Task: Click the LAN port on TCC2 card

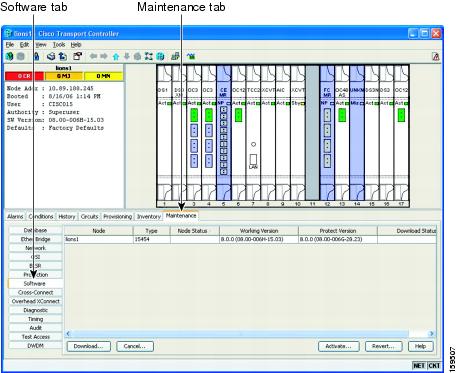Action: [253, 159]
